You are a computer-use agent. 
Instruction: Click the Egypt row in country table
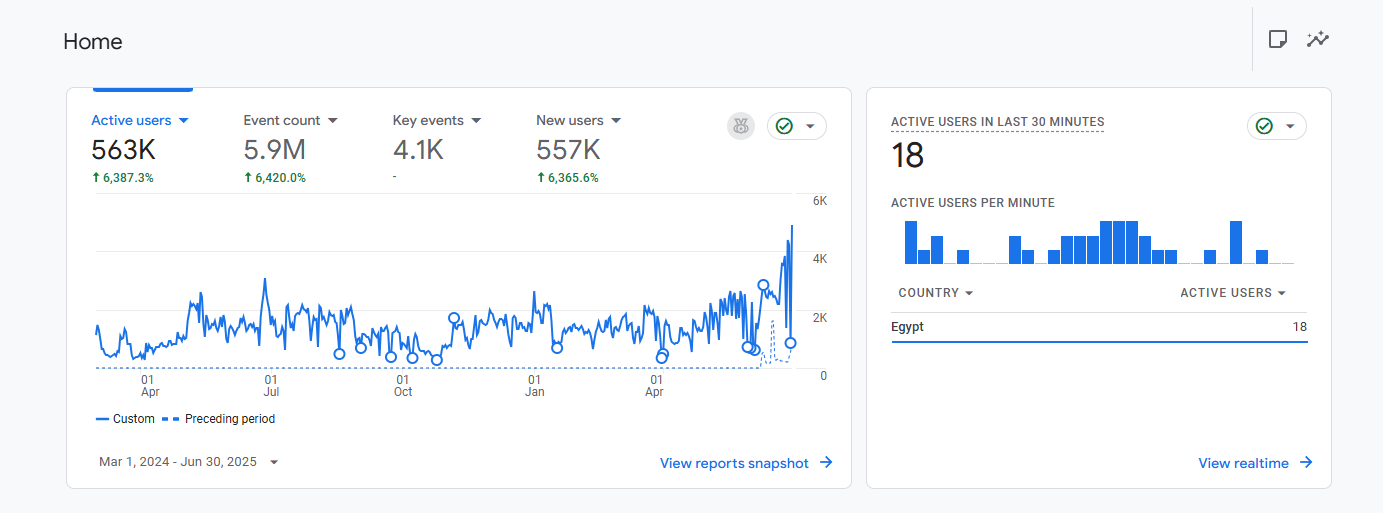click(x=1098, y=327)
